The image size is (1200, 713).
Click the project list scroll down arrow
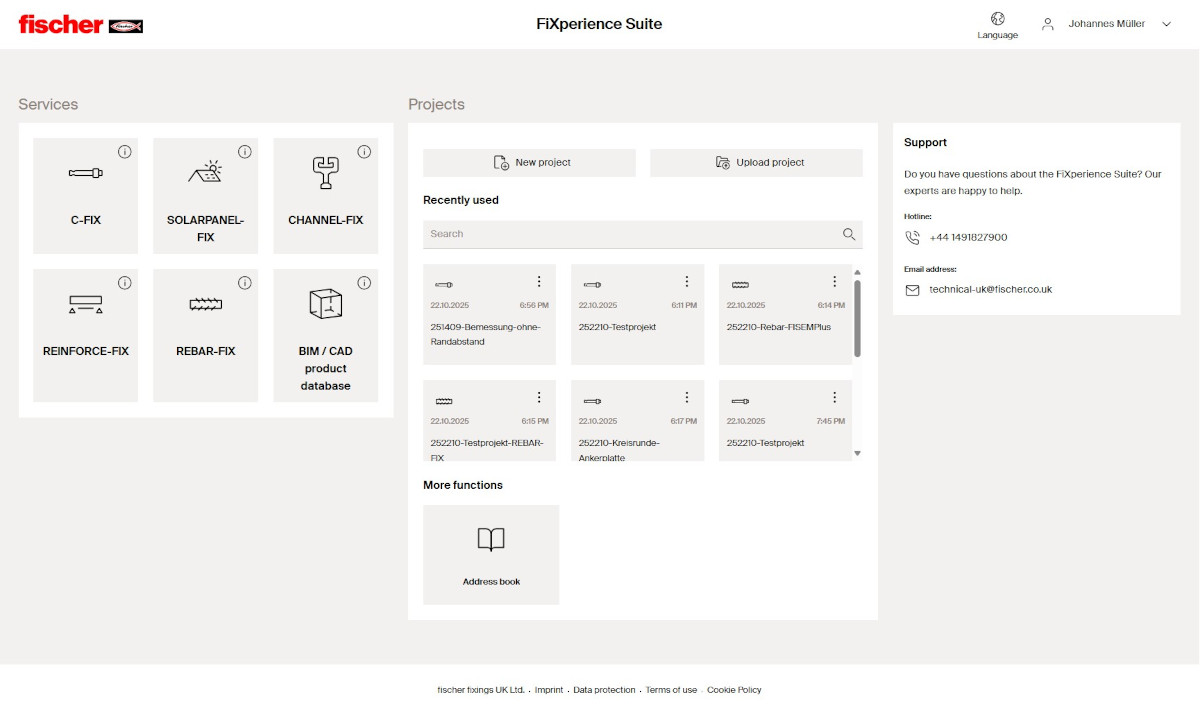tap(857, 454)
